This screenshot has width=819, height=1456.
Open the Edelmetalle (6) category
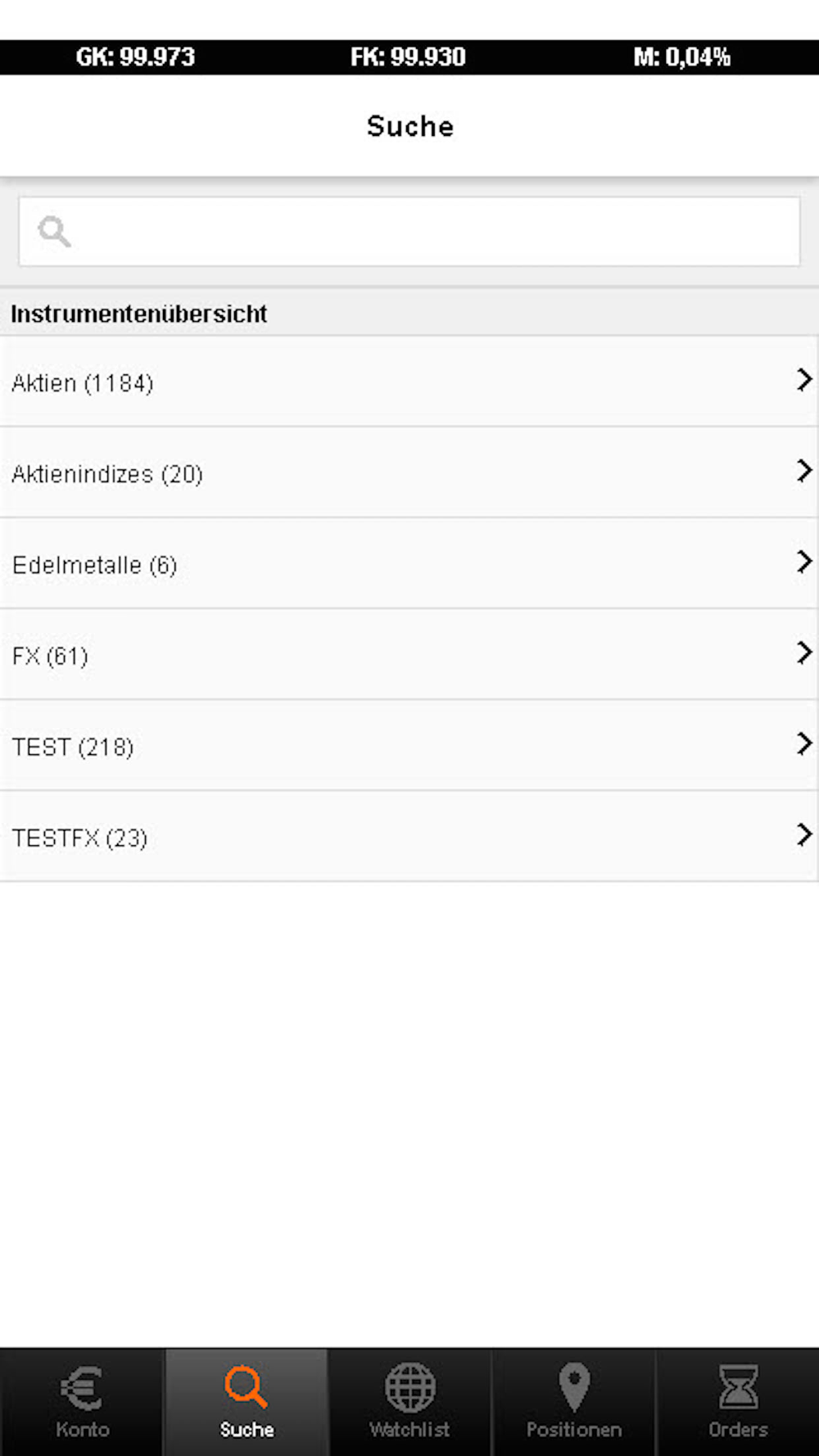click(94, 565)
